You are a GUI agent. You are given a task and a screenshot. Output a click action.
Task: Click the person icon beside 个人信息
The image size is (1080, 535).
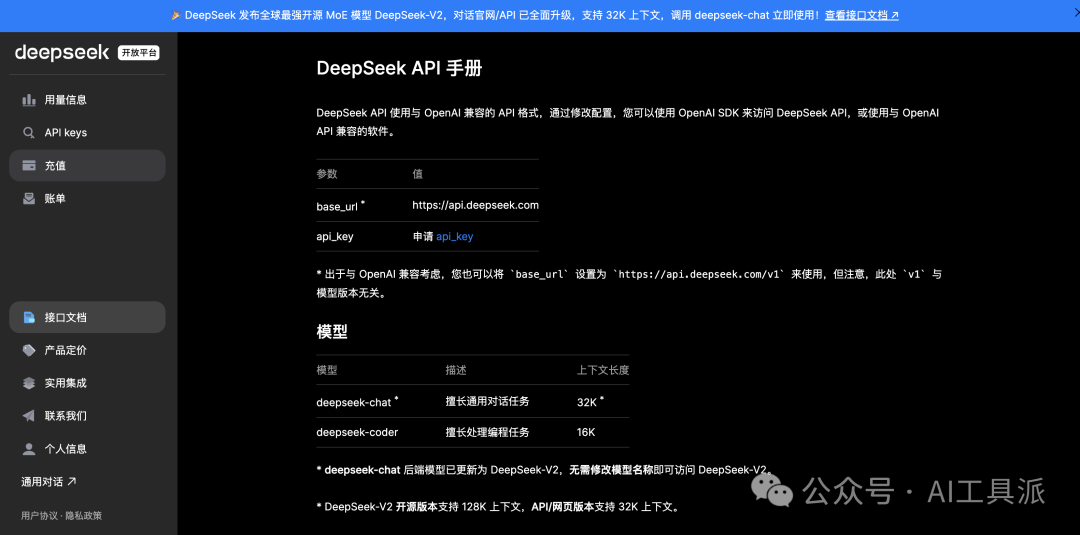[x=29, y=449]
